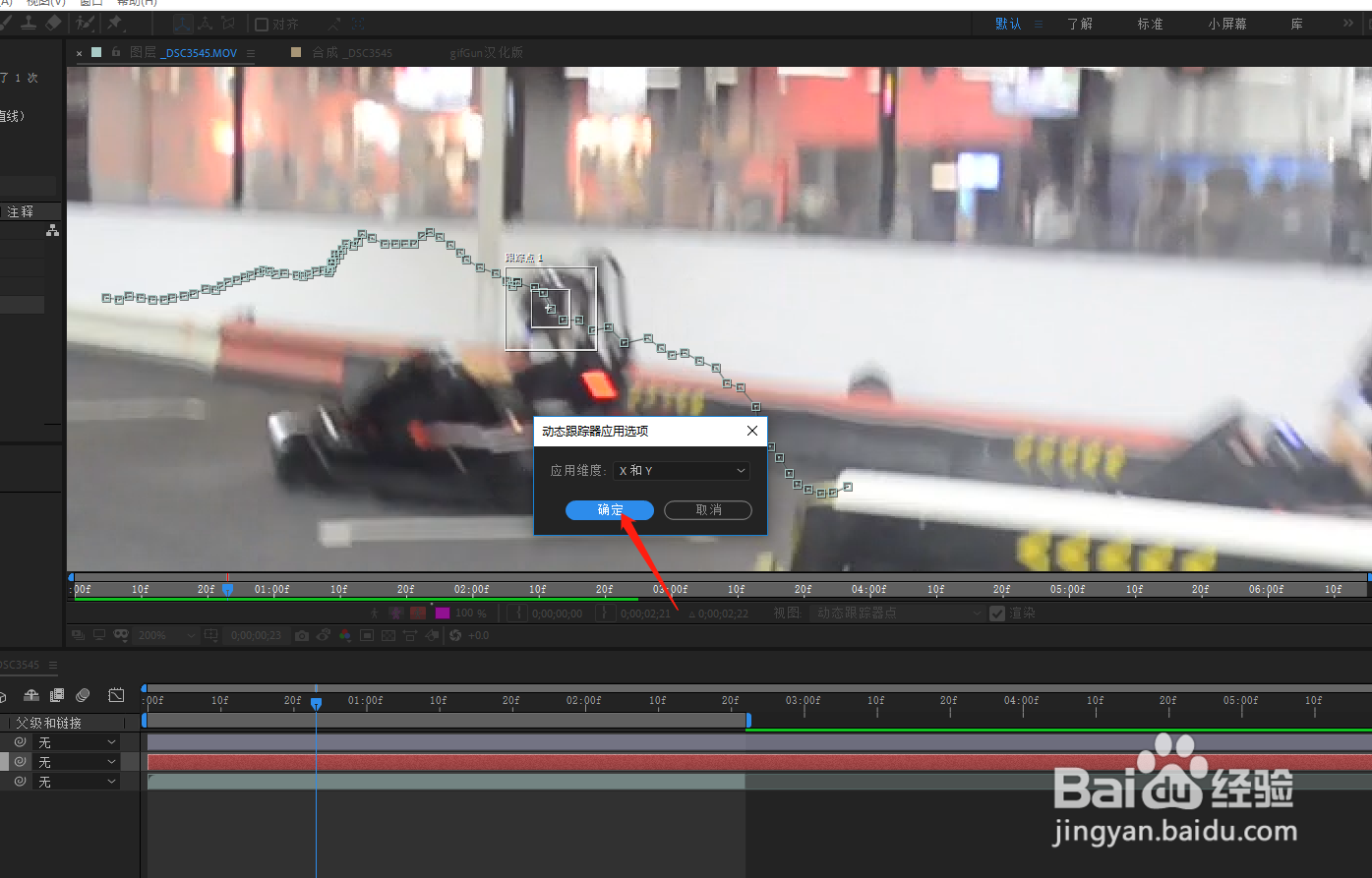Open the show channel RGB icon
This screenshot has width=1372, height=878.
tap(344, 635)
